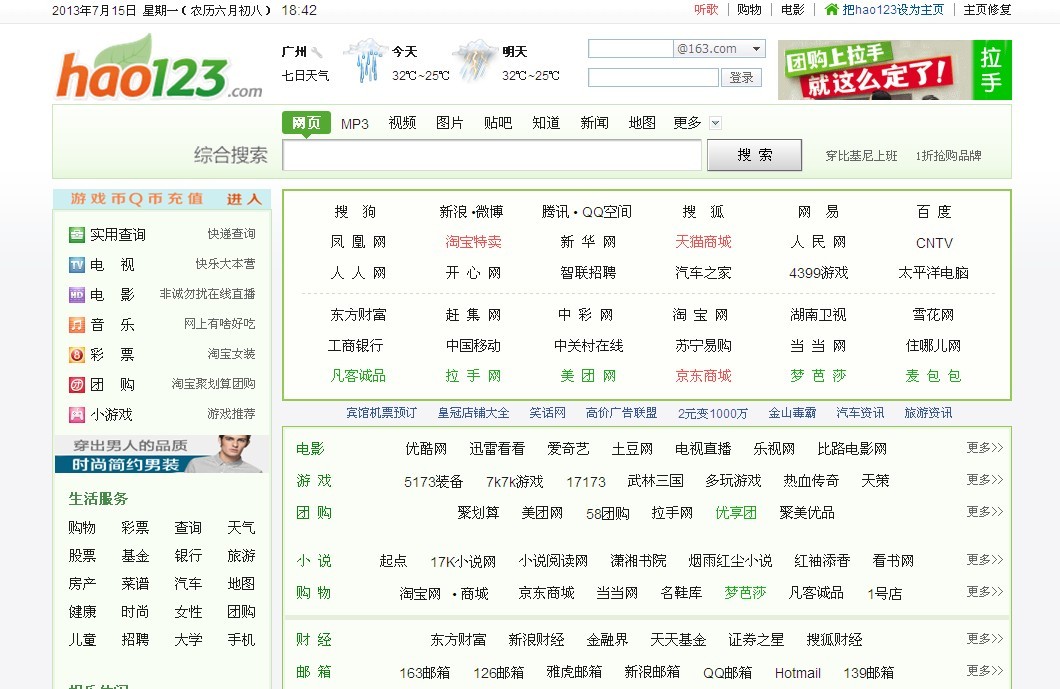Open the 梦芭莎 link in 购物 row

coord(745,592)
